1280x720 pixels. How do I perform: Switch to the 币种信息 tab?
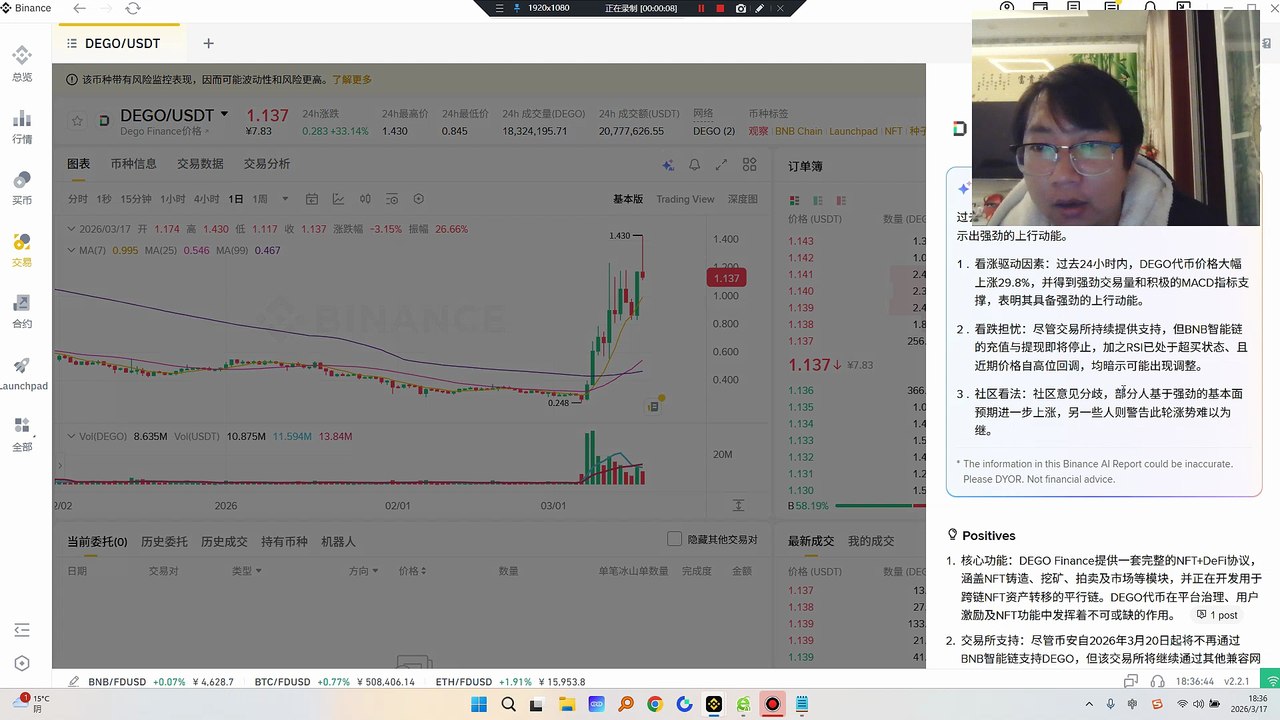click(x=133, y=164)
